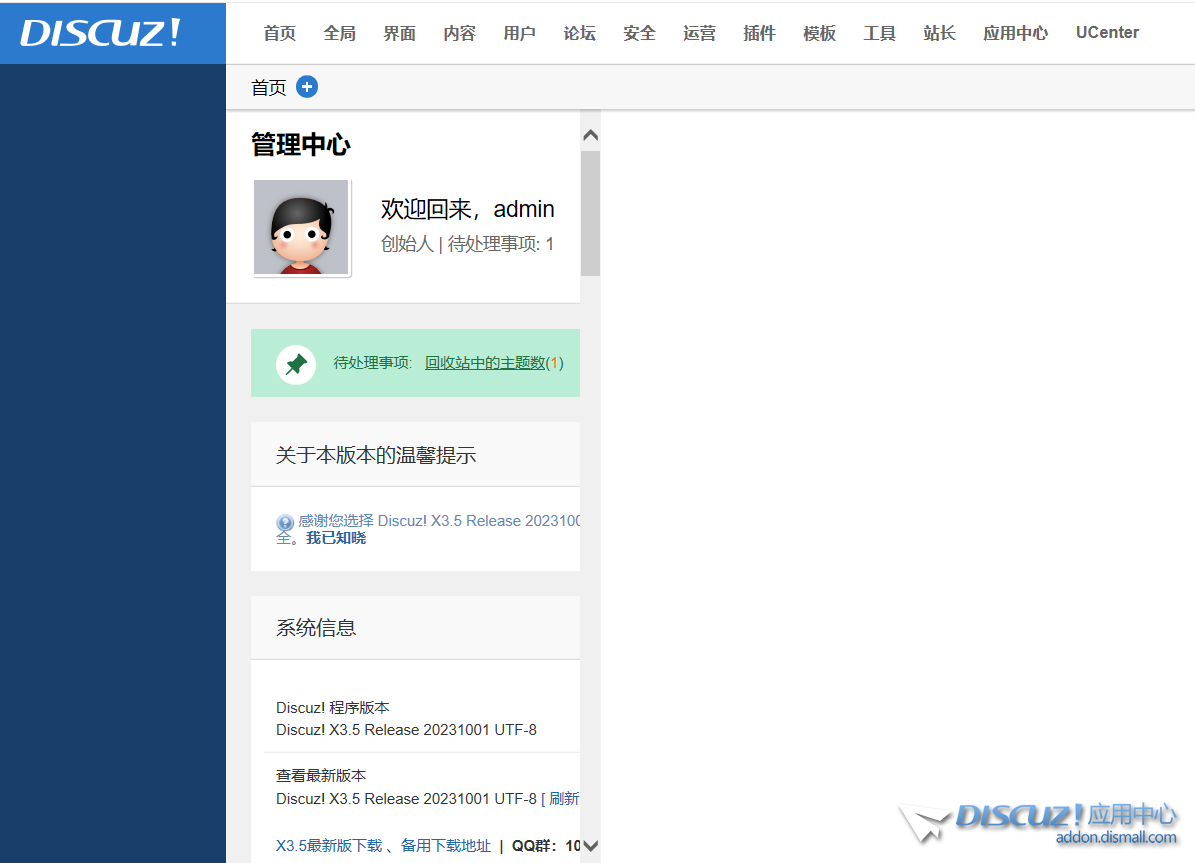
Task: Select the 用户 menu item
Action: [x=520, y=33]
